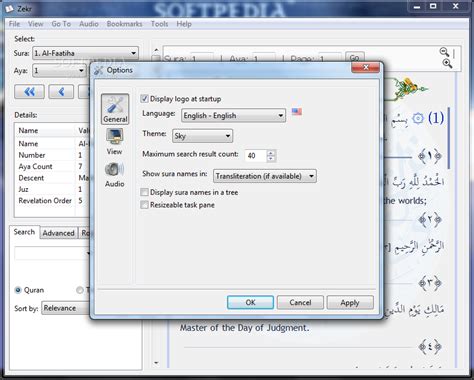Click the Name column header in Details
The width and height of the screenshot is (474, 380).
(x=46, y=130)
